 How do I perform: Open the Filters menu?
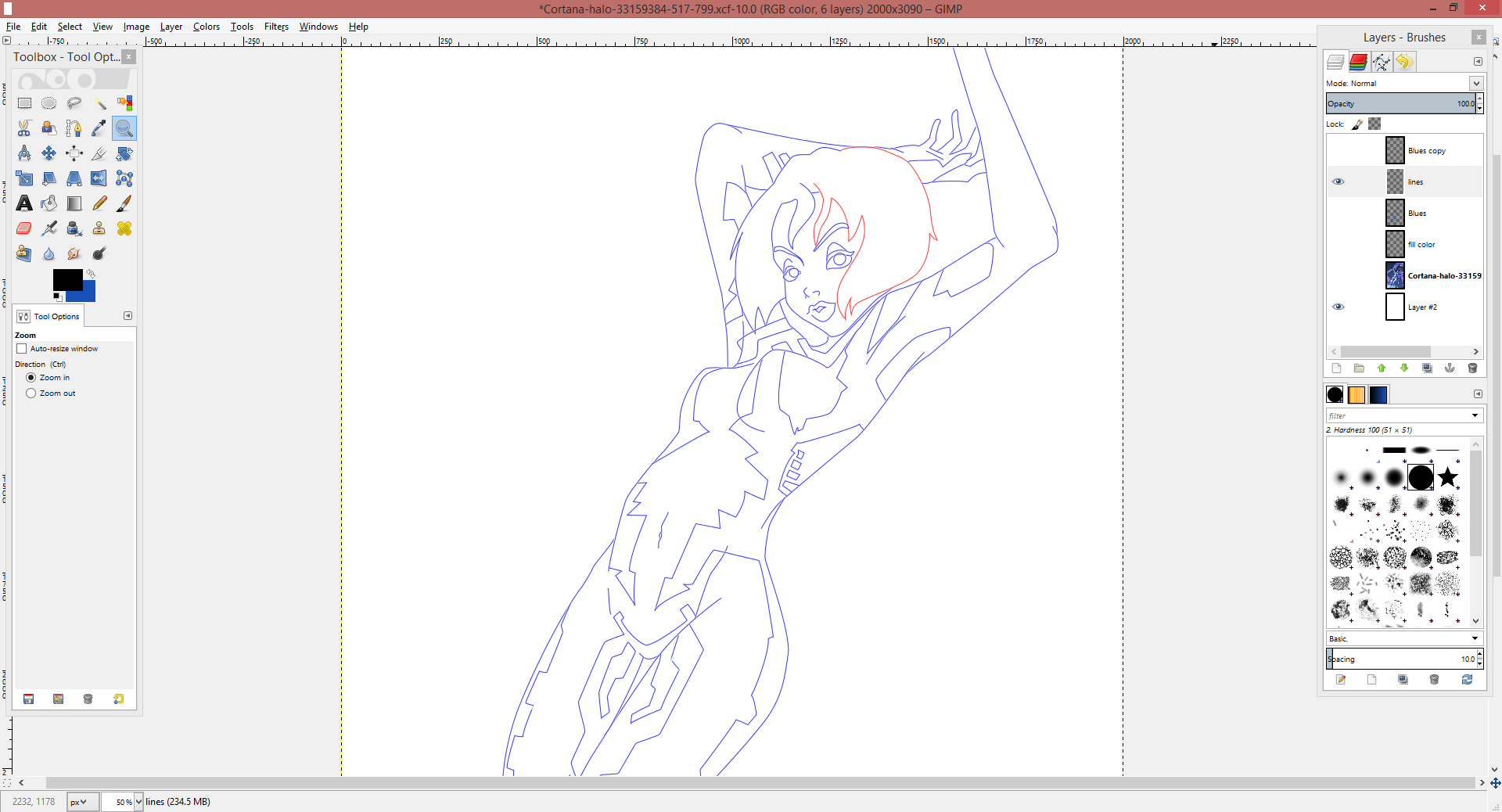pos(276,27)
